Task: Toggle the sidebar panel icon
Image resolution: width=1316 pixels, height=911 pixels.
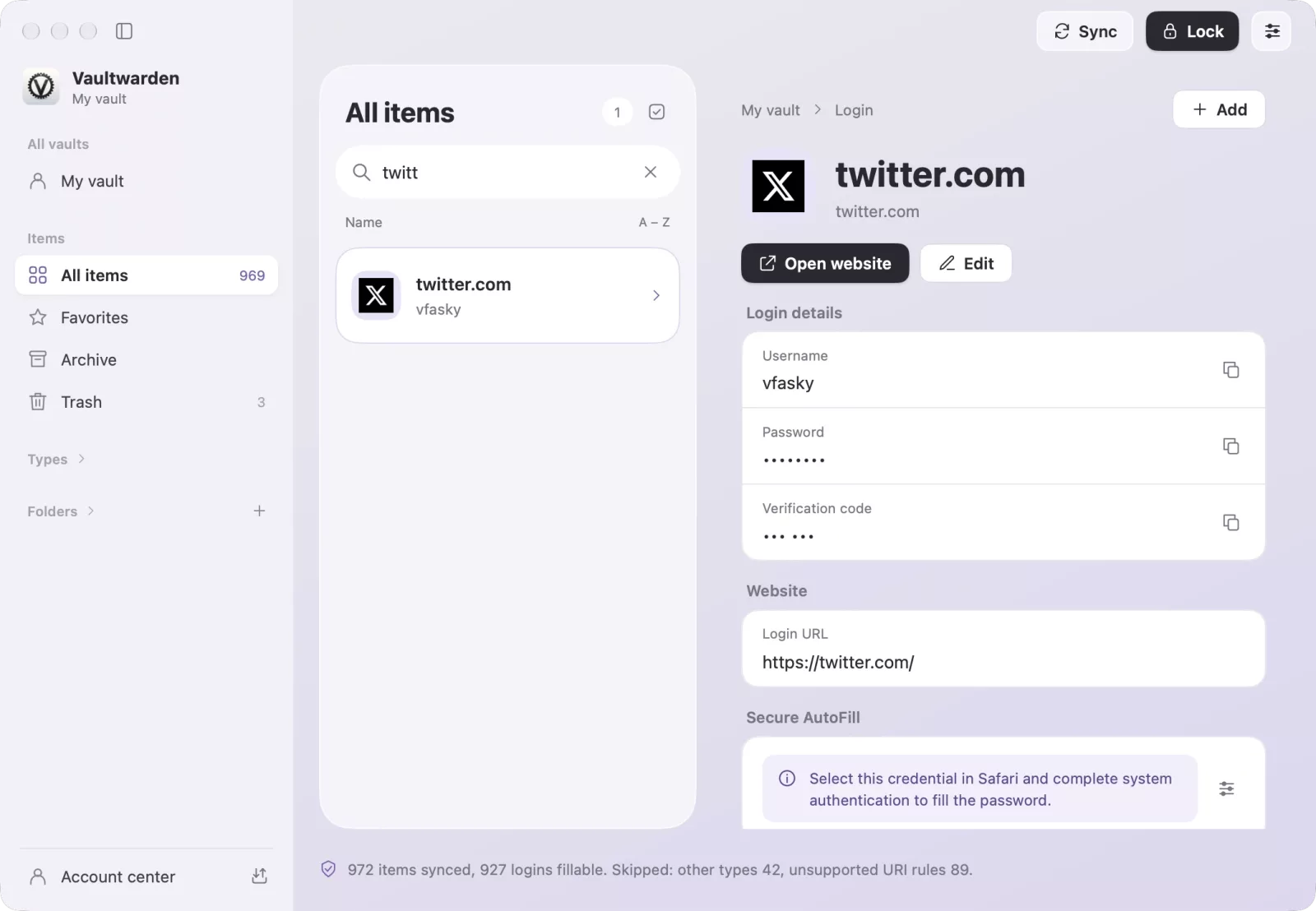Action: point(124,31)
